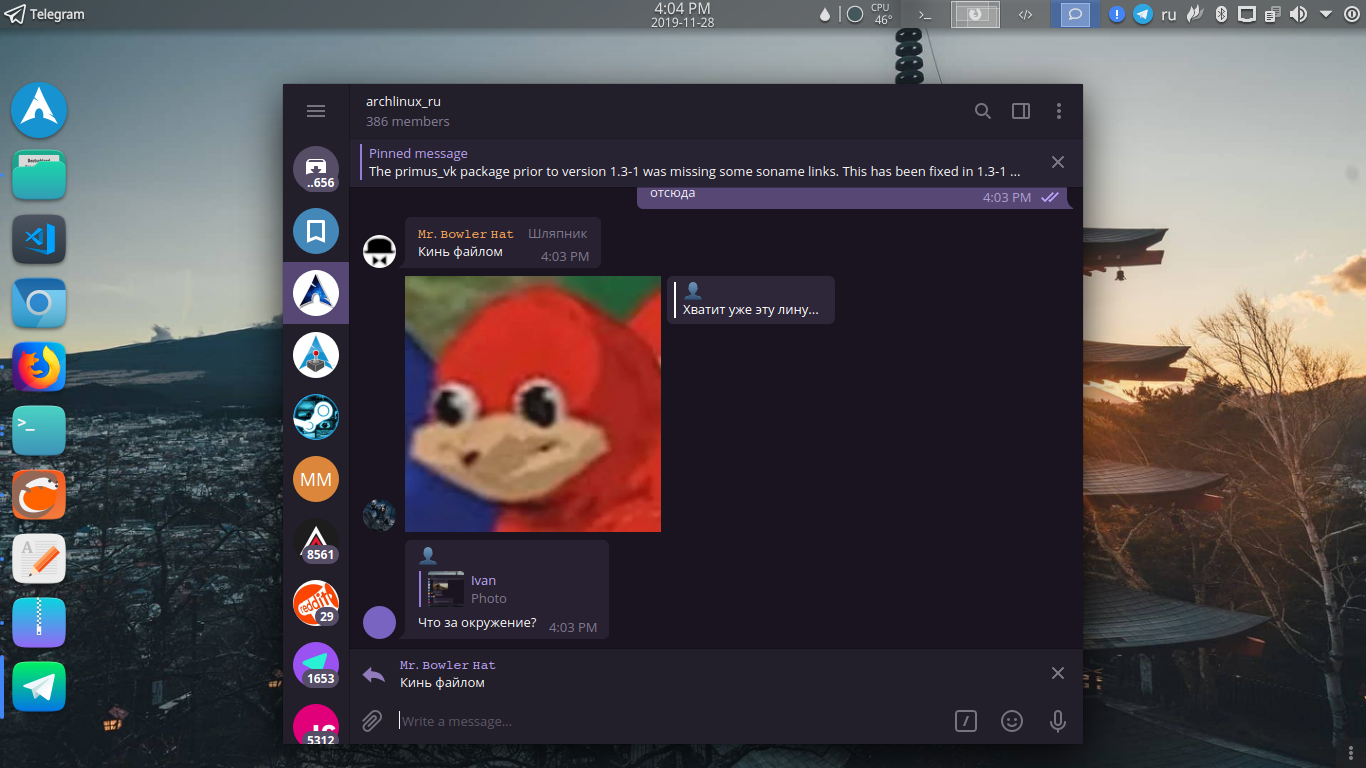Open the reddit chat with 29 unread
Screen dimensions: 1366x768
click(316, 603)
